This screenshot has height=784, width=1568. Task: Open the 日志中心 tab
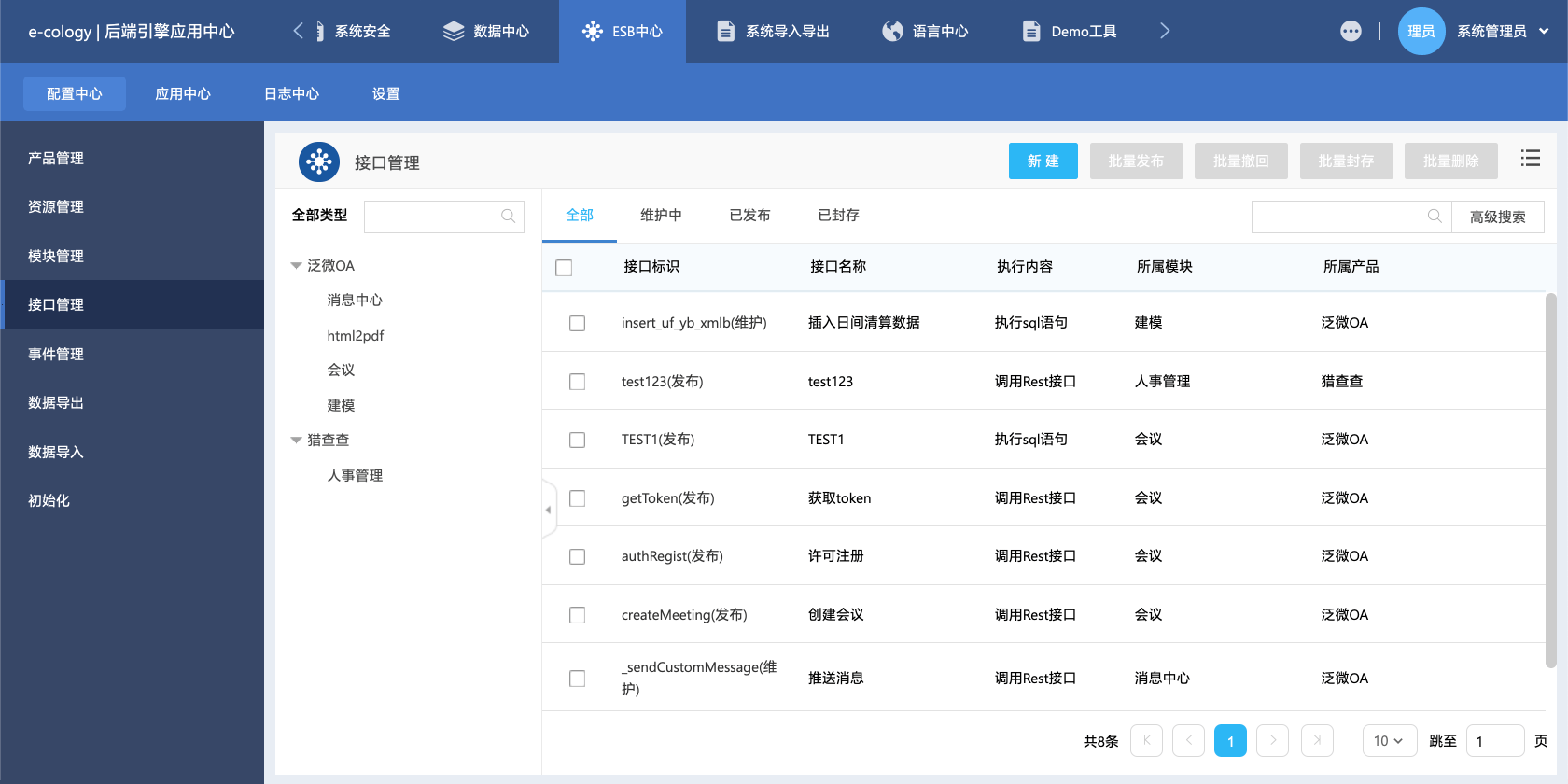click(x=291, y=93)
